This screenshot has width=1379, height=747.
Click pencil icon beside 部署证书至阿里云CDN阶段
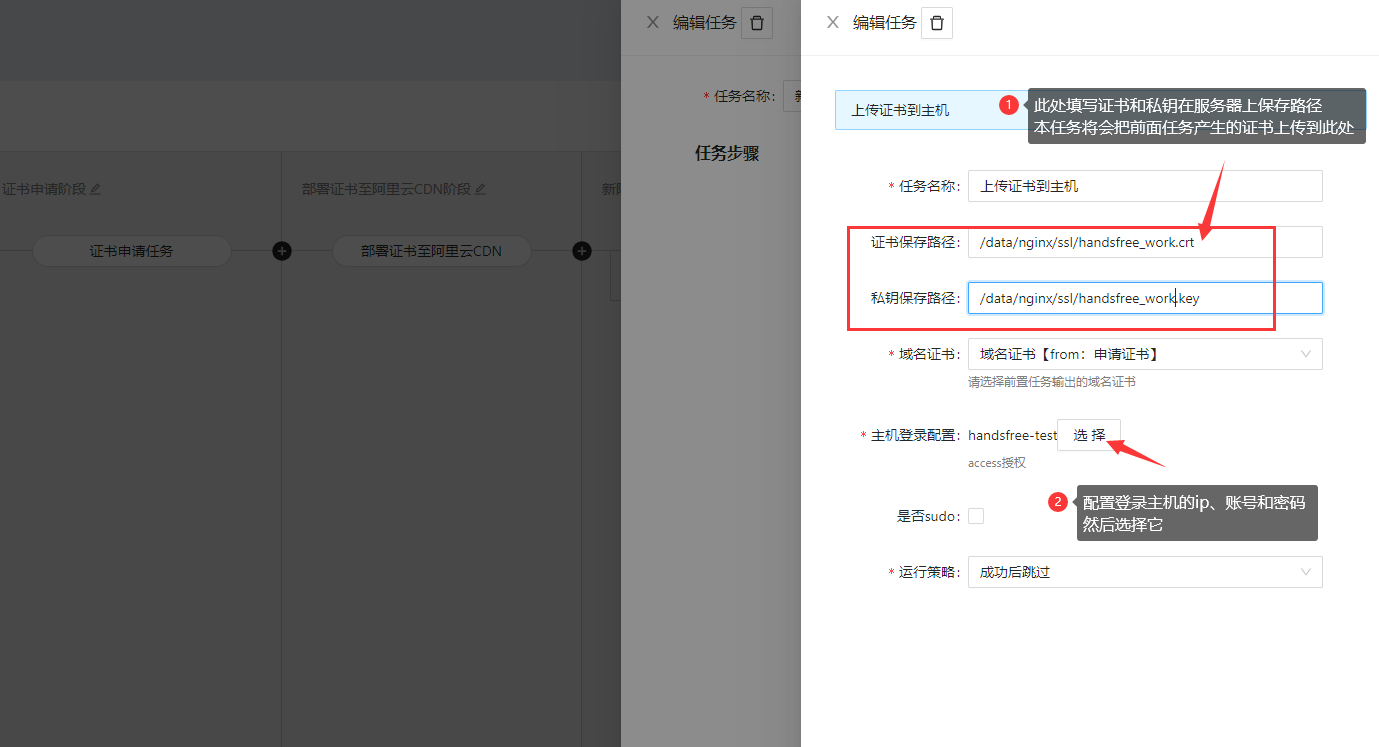[x=480, y=189]
